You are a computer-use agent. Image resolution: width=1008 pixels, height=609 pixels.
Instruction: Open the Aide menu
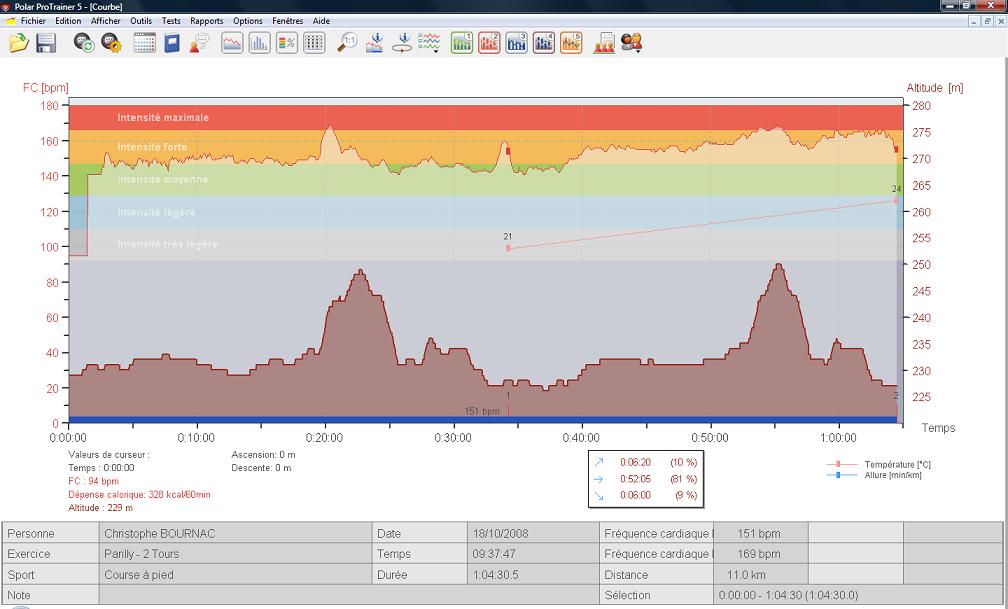click(x=321, y=21)
